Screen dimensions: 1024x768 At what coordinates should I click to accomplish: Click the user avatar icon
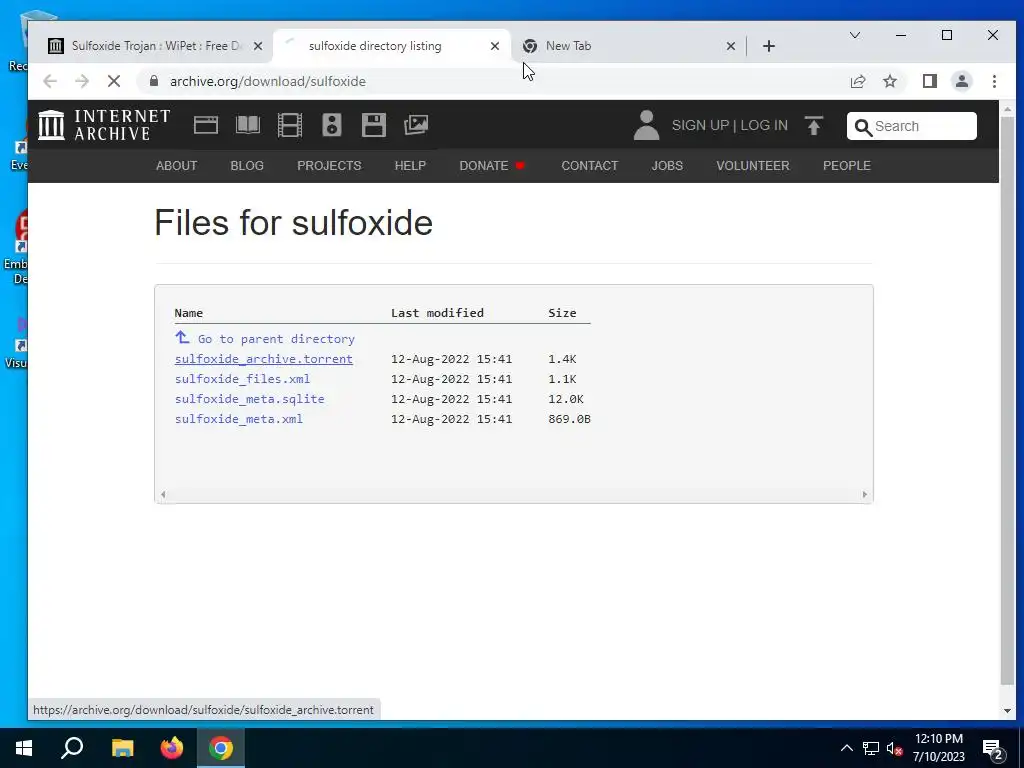click(647, 125)
